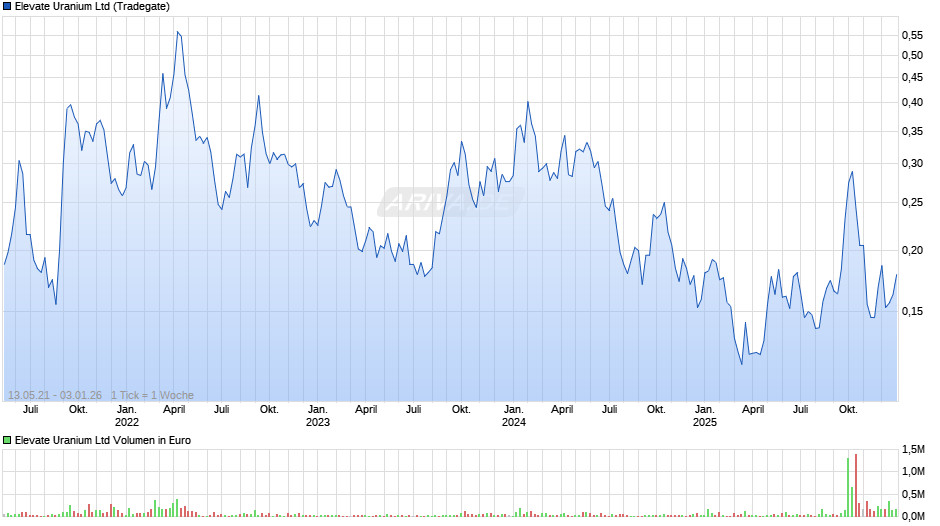This screenshot has width=940, height=526.
Task: Click the 2023 year label
Action: [318, 422]
